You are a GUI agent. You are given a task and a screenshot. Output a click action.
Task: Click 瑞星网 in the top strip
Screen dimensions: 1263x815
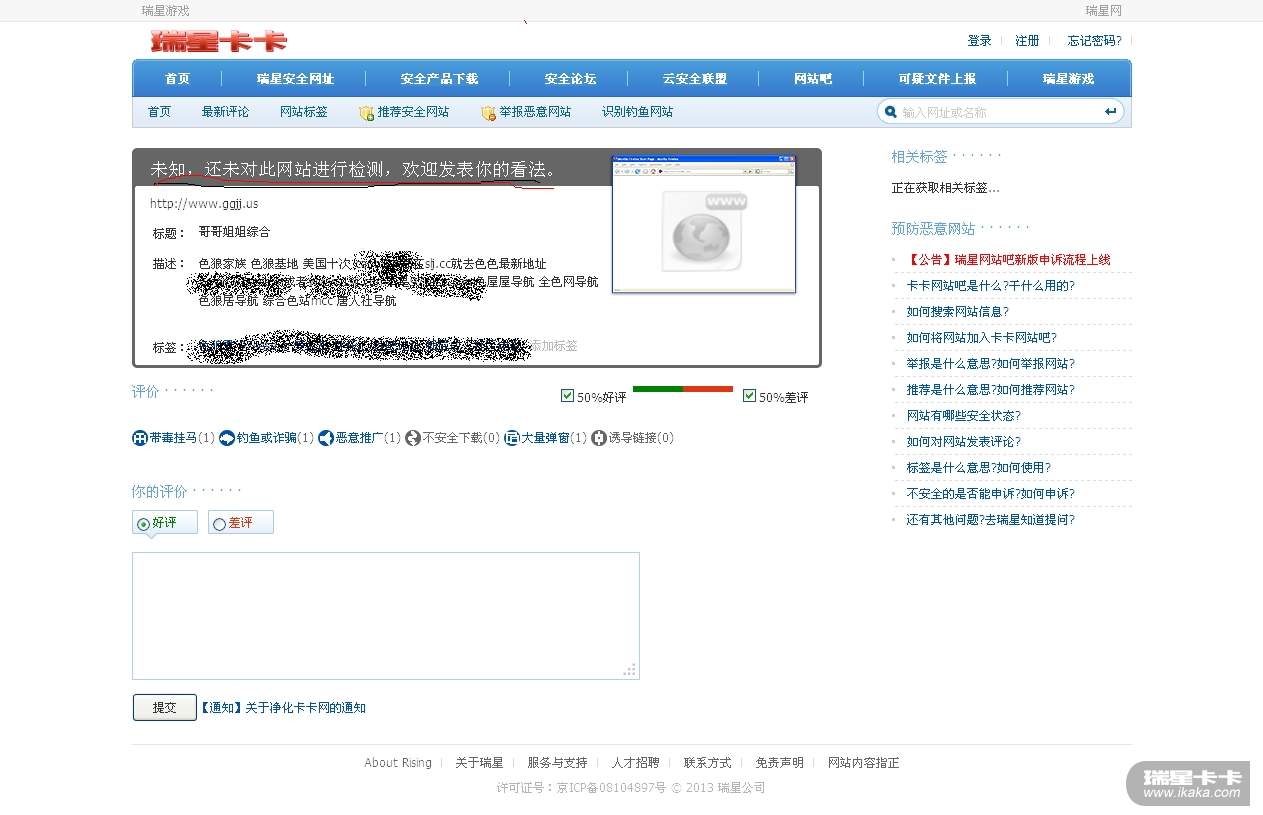1104,11
